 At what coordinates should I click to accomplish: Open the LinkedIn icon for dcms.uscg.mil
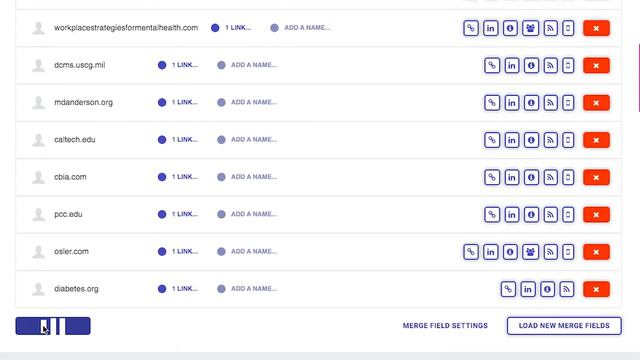click(x=511, y=65)
